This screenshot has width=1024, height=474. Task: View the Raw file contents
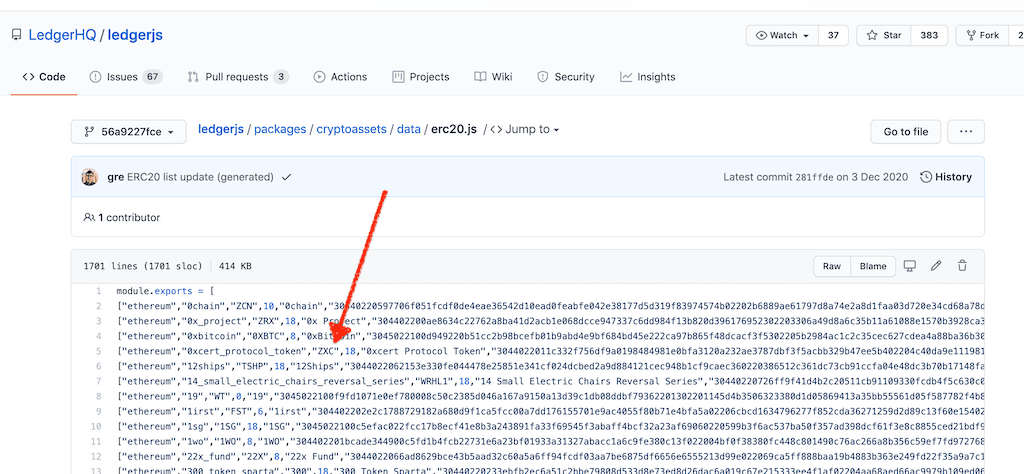(x=832, y=266)
